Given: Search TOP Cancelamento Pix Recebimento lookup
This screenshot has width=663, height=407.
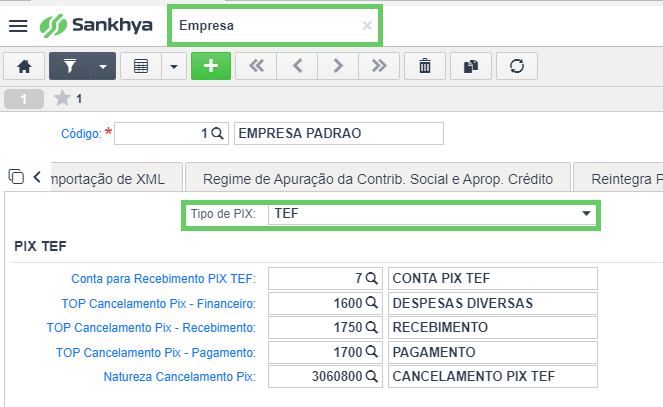Looking at the screenshot, I should [x=371, y=327].
